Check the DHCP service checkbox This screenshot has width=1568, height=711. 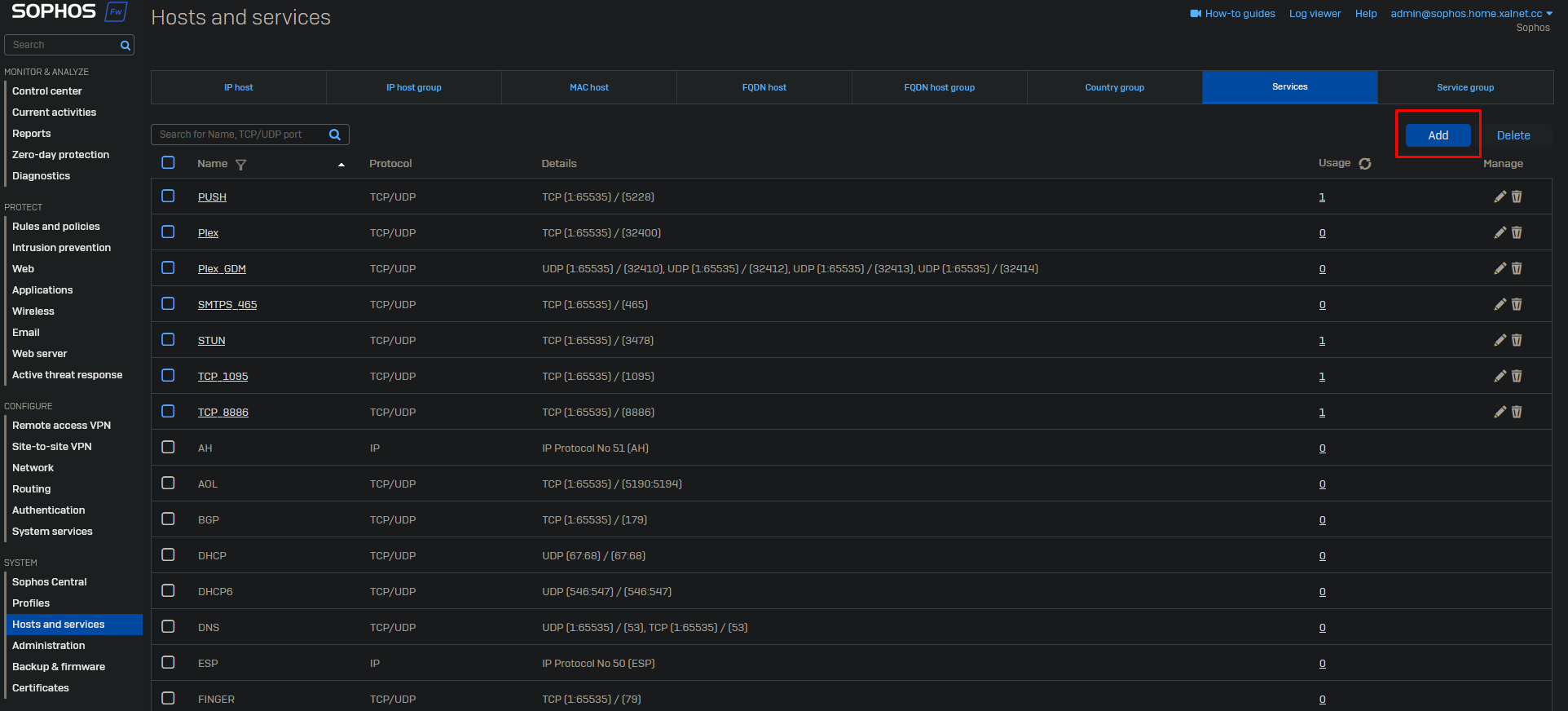[168, 555]
